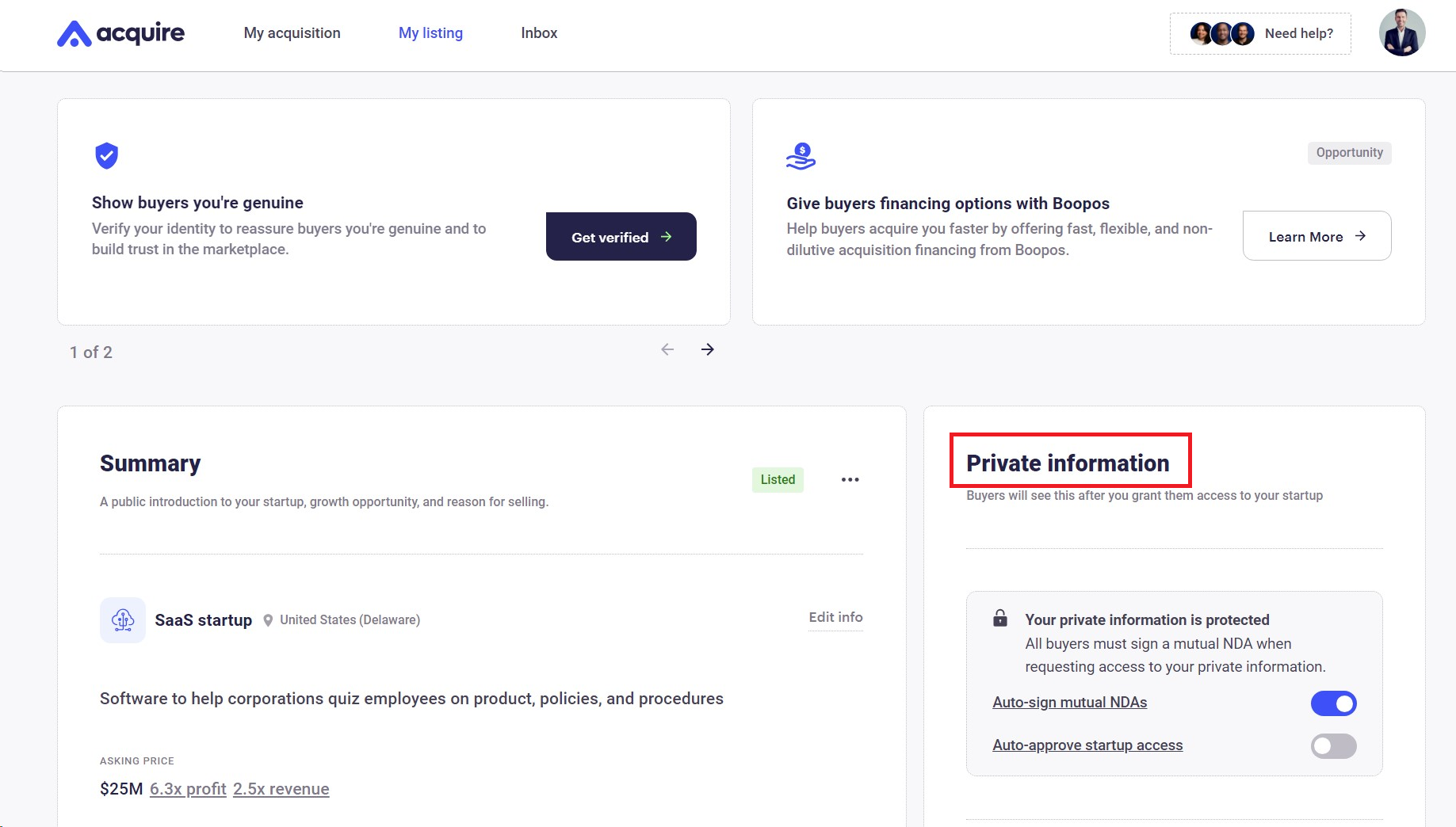Select My listing in navigation
The image size is (1456, 827).
[430, 33]
